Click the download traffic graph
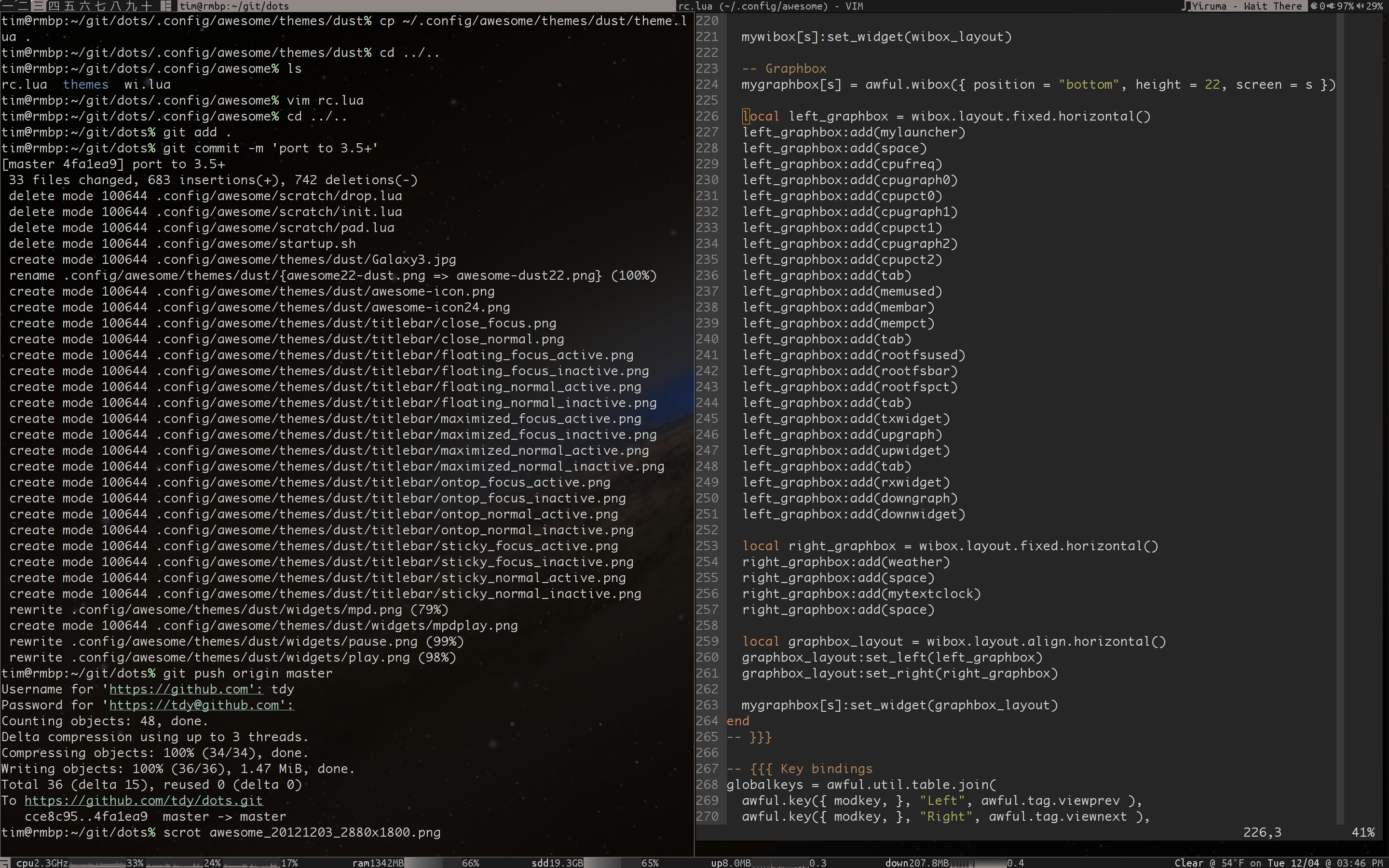This screenshot has width=1389, height=868. pyautogui.click(x=978, y=863)
